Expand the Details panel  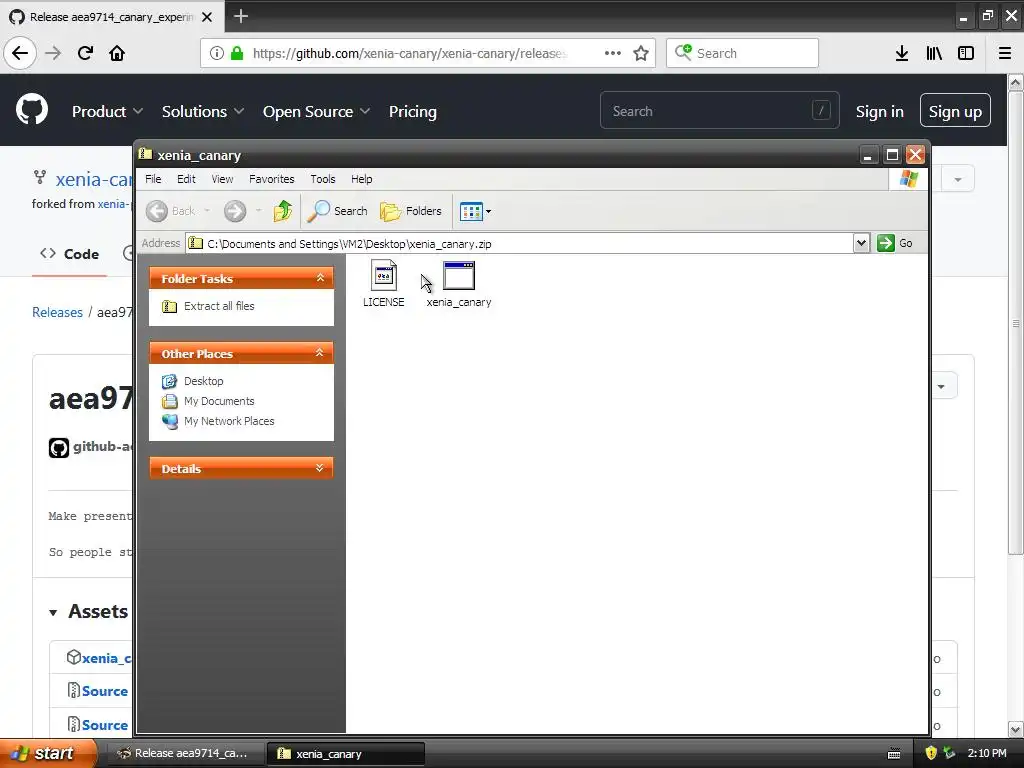(x=320, y=468)
